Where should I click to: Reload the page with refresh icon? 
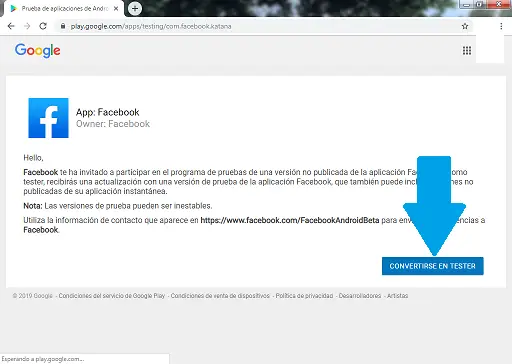pyautogui.click(x=43, y=26)
